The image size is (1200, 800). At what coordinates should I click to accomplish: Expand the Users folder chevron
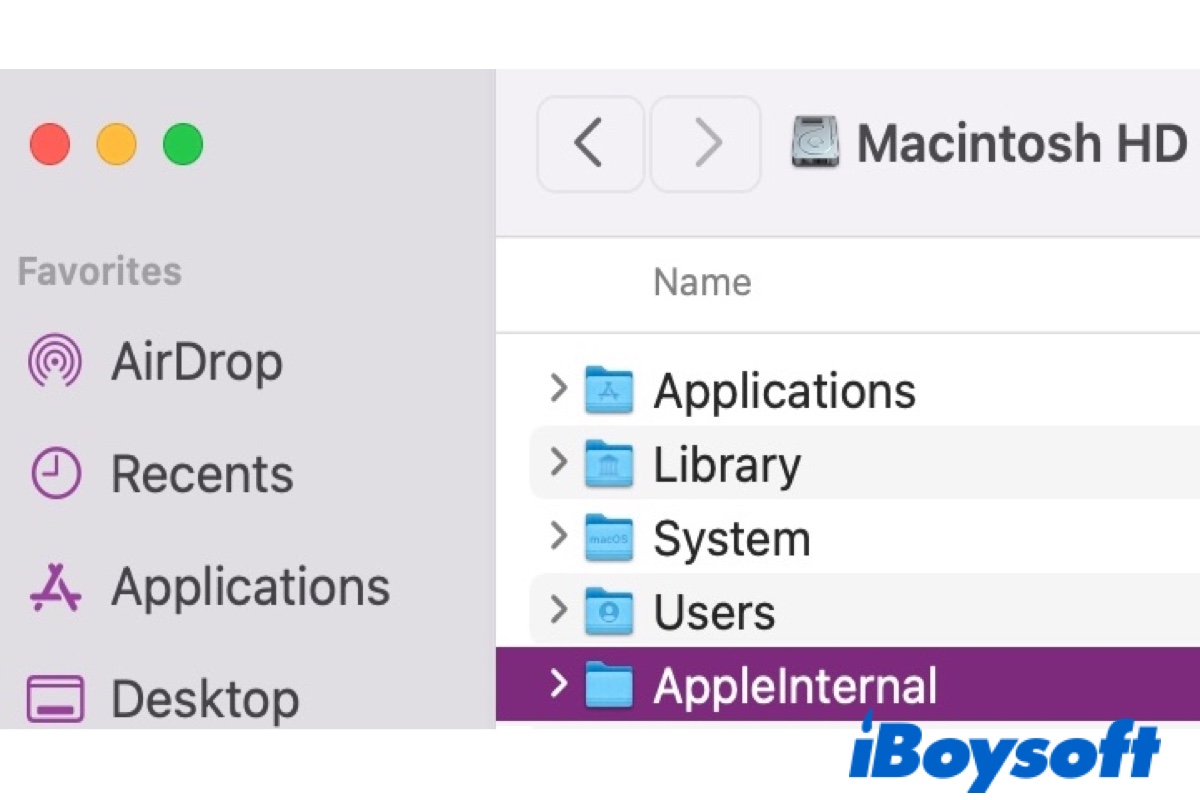(559, 610)
